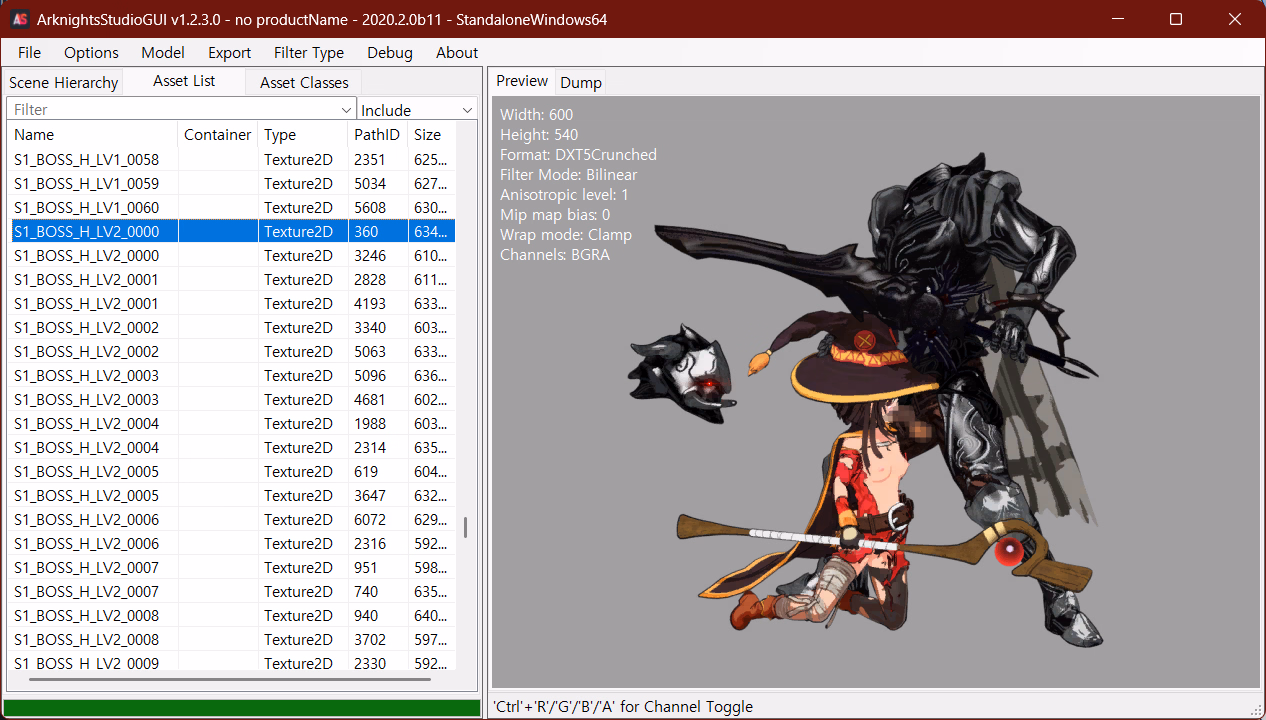Click the 'Wrap mode: Clamp' info line
1266x720 pixels.
tap(566, 235)
